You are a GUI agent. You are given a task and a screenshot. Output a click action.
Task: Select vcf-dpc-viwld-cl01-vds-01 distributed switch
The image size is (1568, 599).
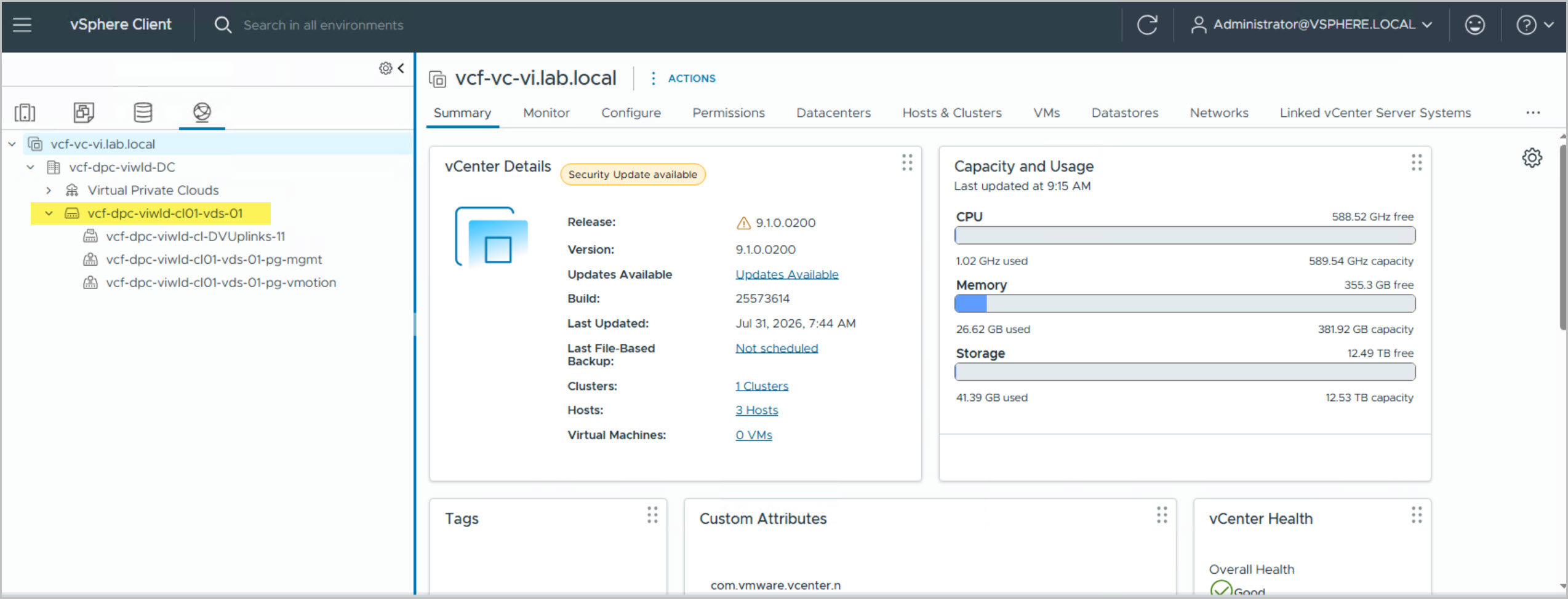(165, 213)
